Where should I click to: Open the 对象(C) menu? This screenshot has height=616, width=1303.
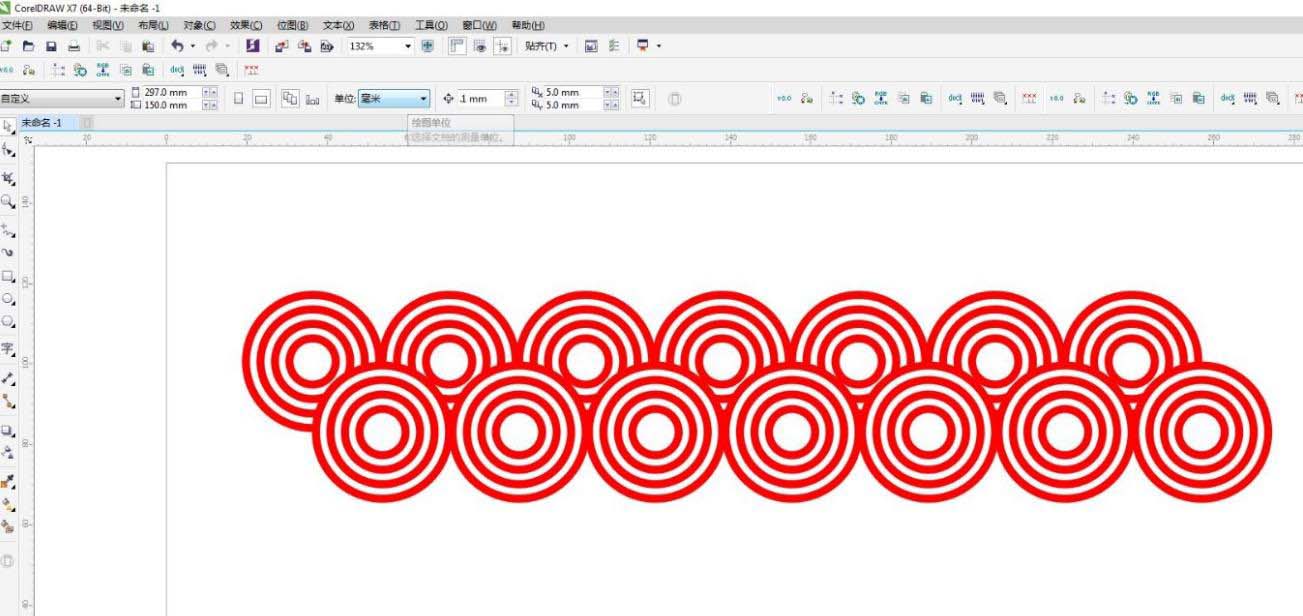tap(199, 25)
